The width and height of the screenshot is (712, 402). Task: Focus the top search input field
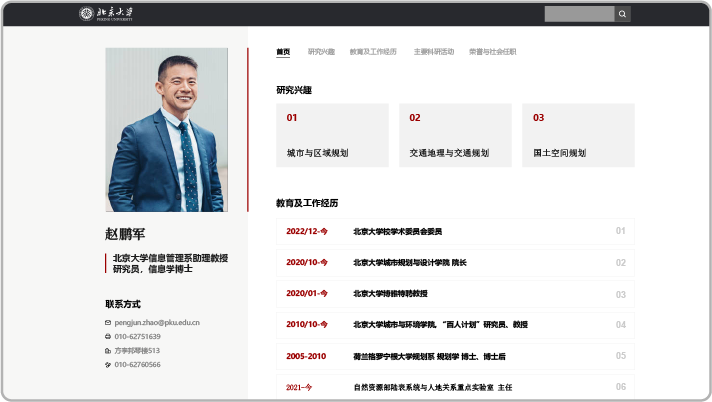click(x=579, y=14)
